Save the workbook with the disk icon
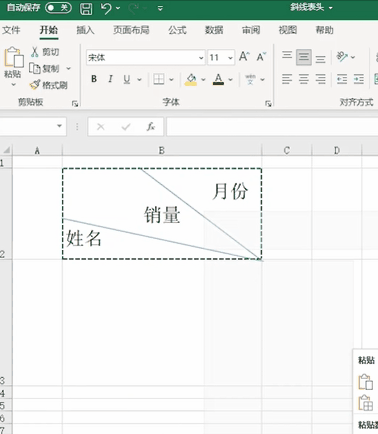 pos(86,8)
